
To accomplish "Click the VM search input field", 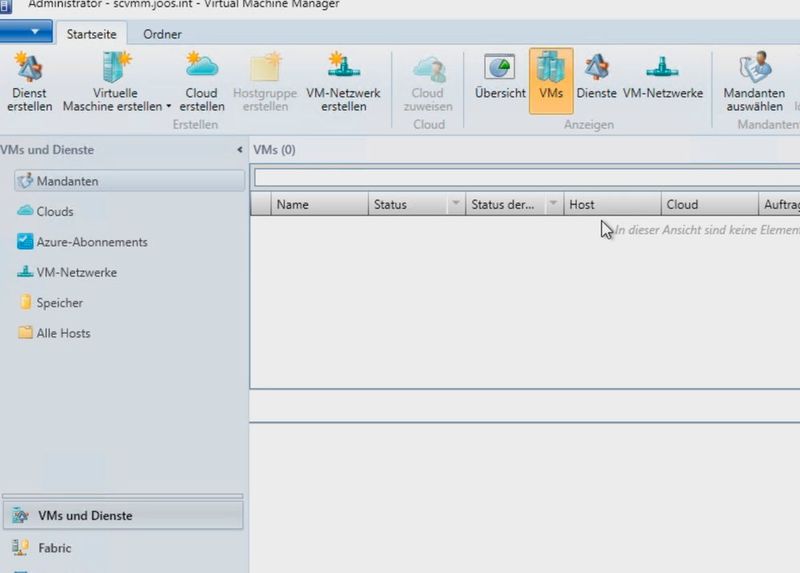I will pyautogui.click(x=525, y=178).
